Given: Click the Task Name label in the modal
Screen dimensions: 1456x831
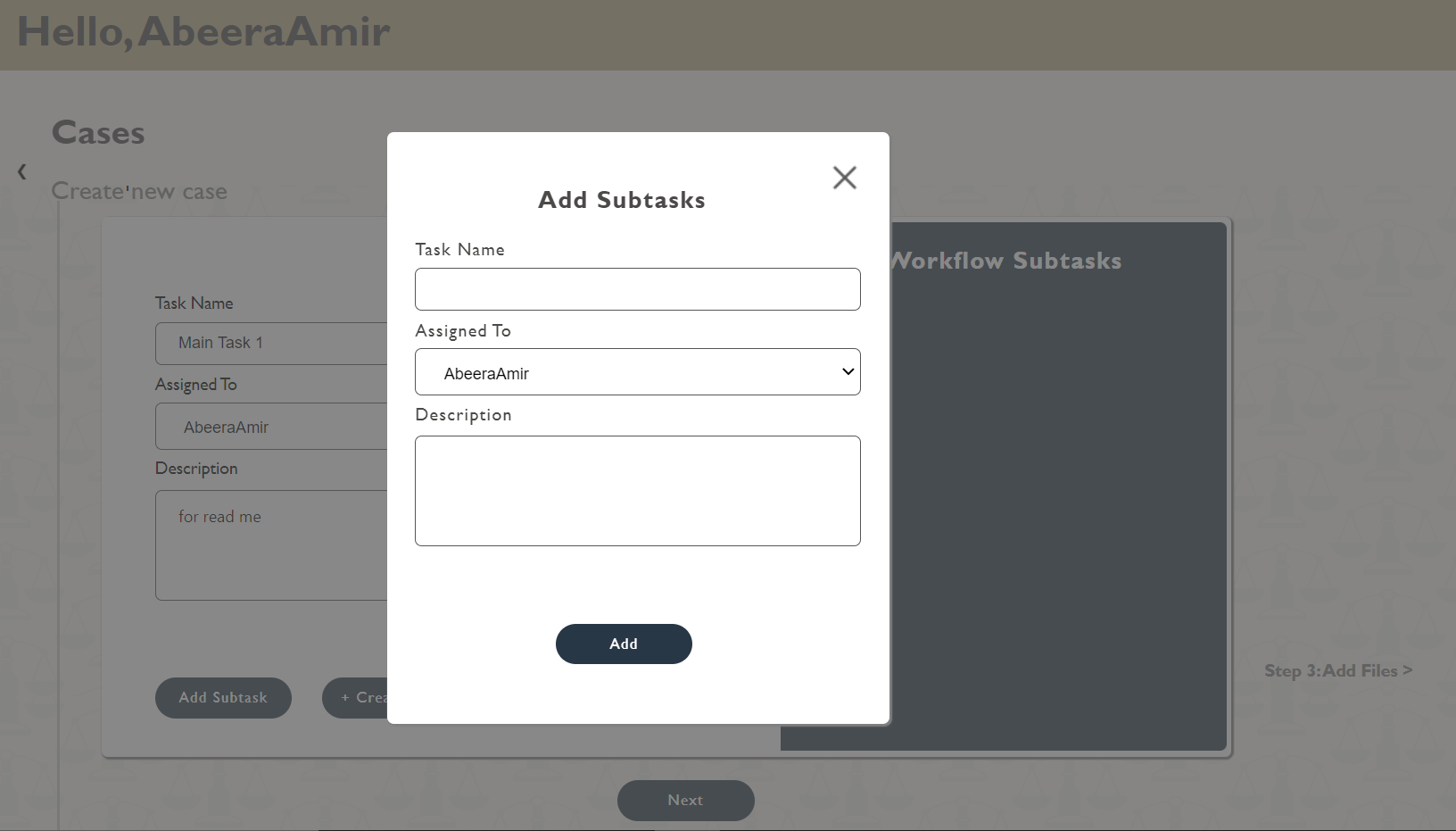Looking at the screenshot, I should pos(459,250).
